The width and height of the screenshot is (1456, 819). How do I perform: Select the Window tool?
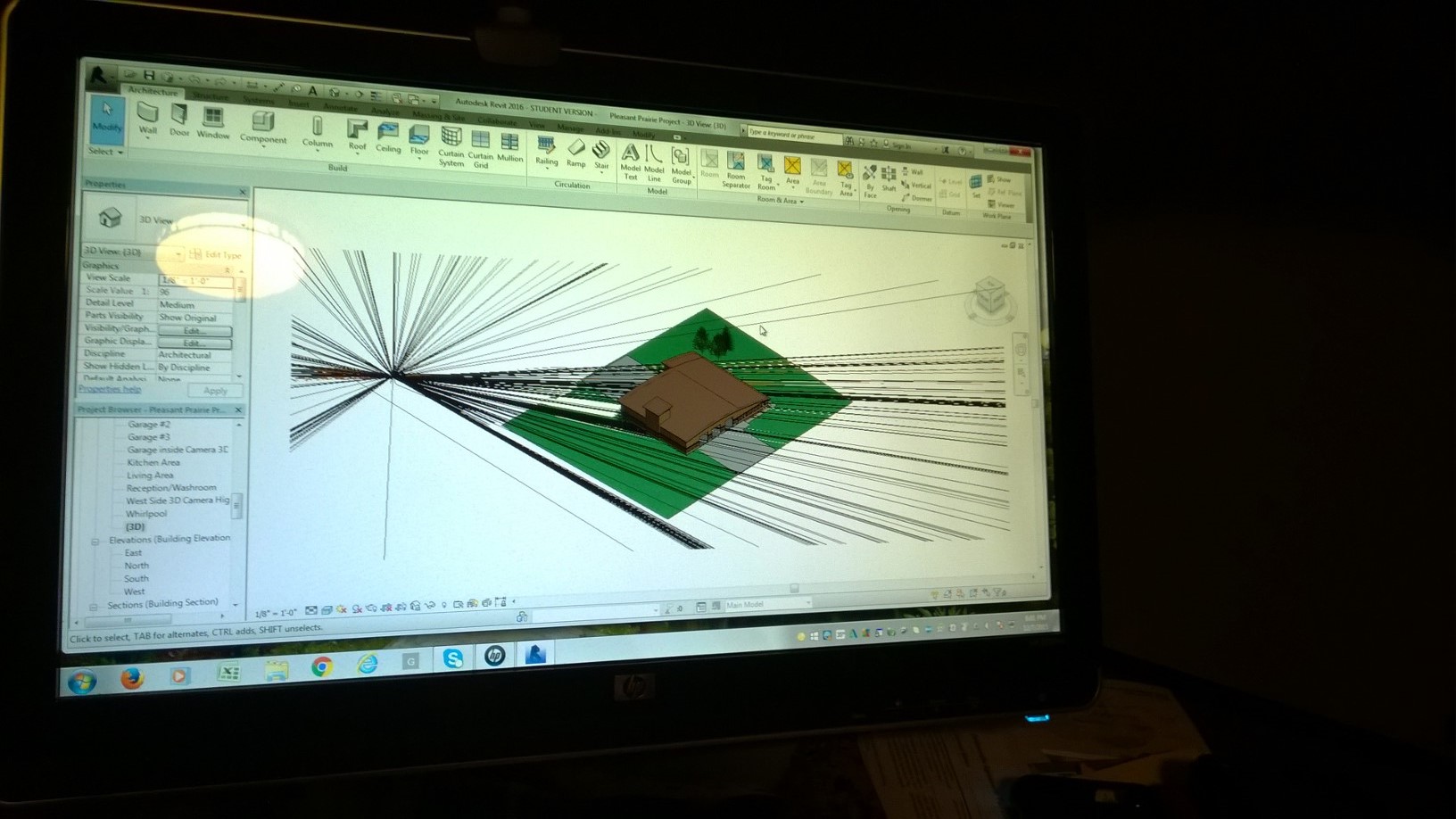[x=213, y=123]
